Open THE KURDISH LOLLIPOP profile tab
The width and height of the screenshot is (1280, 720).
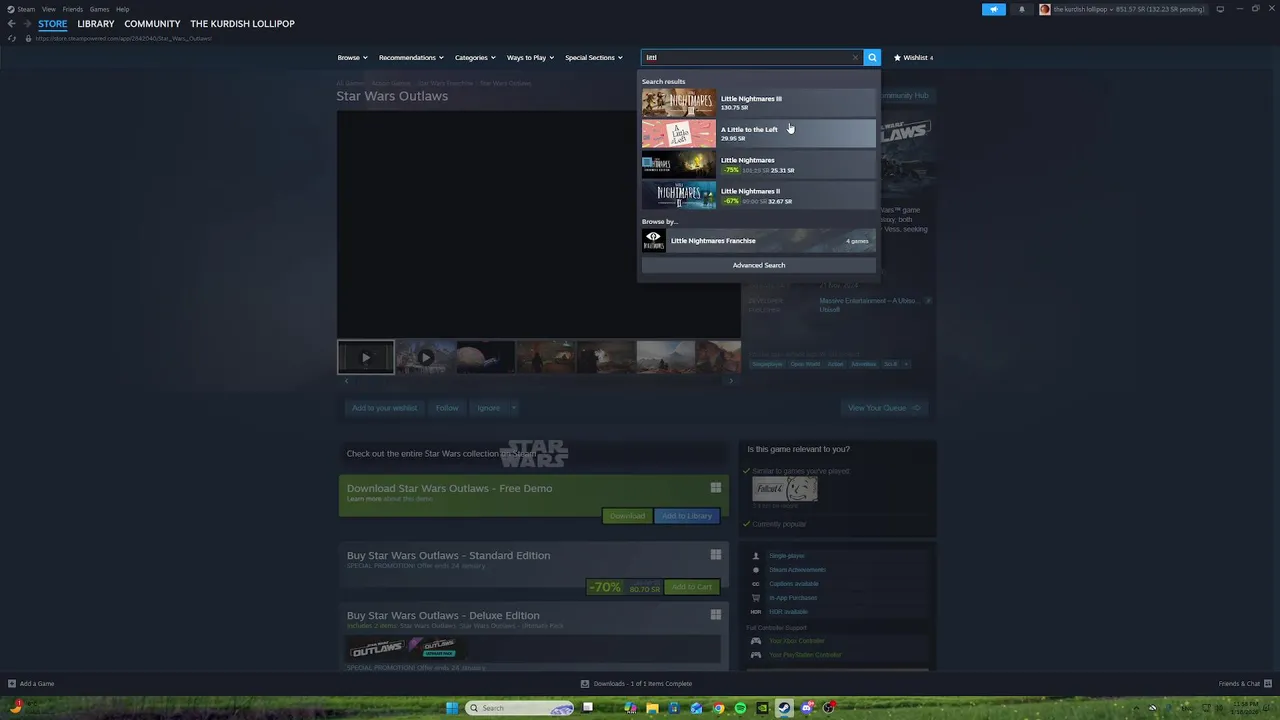pos(242,24)
